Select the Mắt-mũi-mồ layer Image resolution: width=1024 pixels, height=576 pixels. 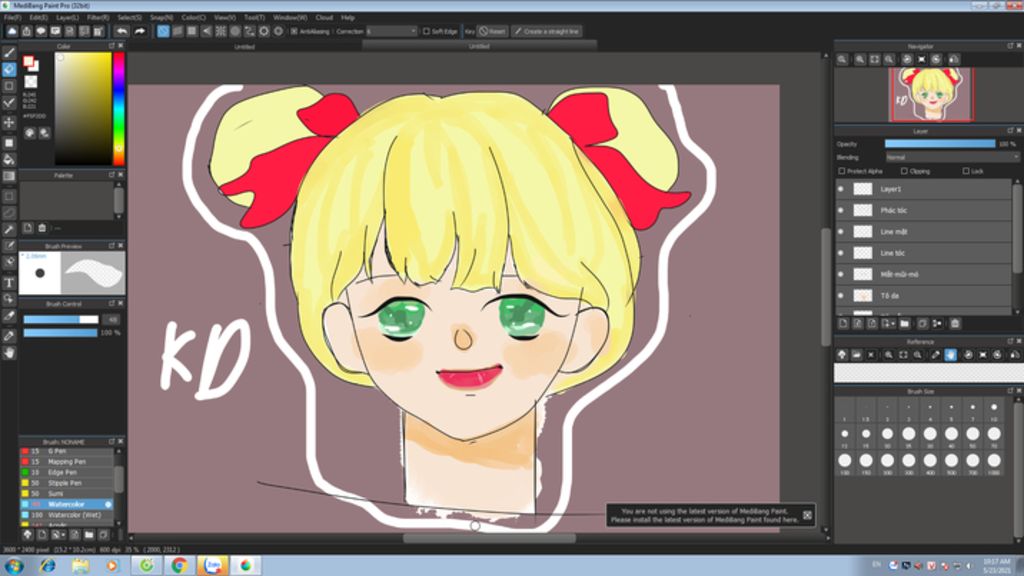pyautogui.click(x=923, y=274)
